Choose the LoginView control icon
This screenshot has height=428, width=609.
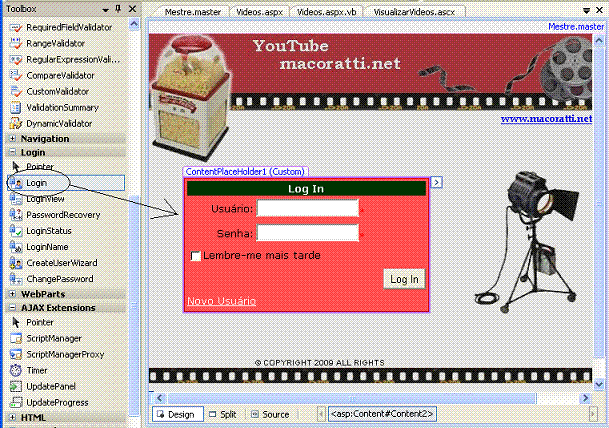pyautogui.click(x=16, y=199)
